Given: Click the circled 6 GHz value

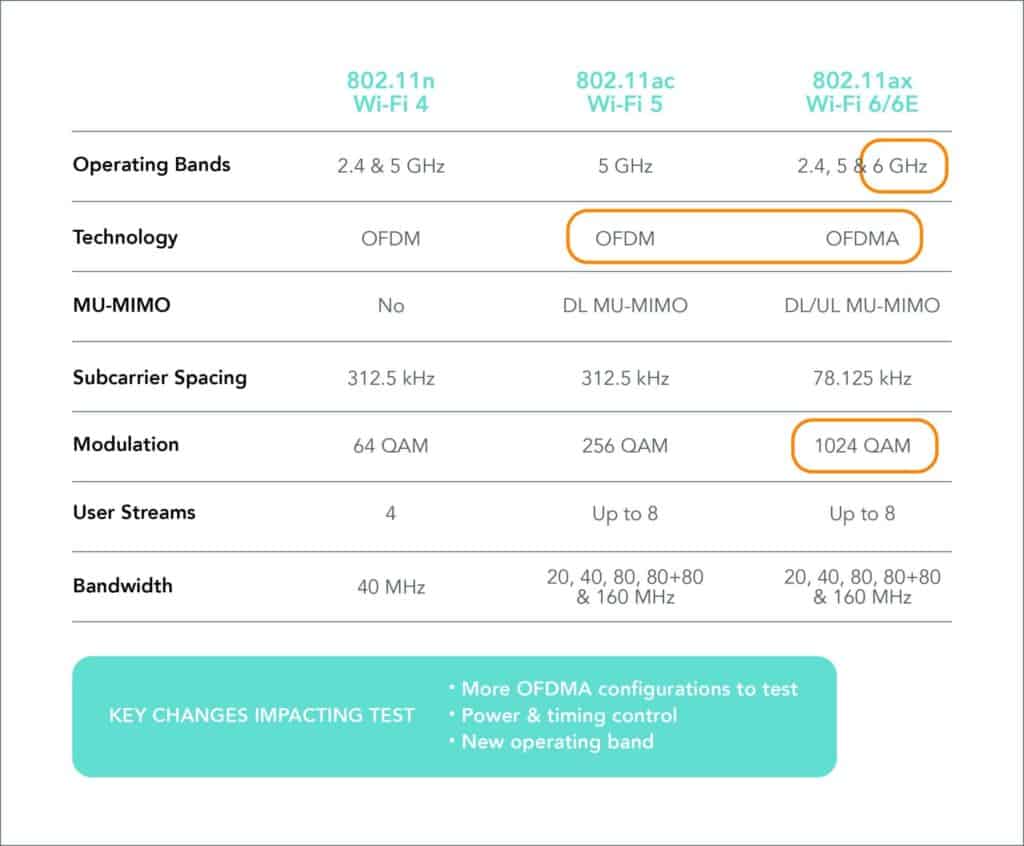Looking at the screenshot, I should 900,166.
